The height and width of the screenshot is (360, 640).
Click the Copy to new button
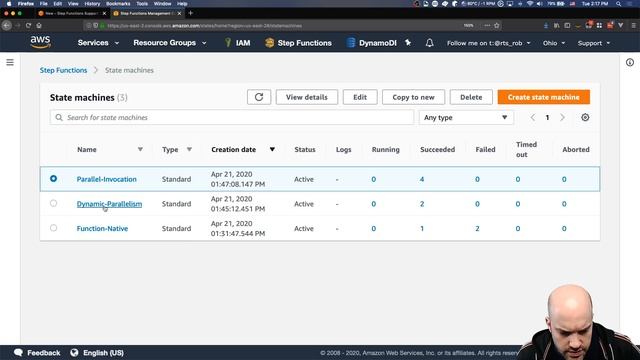413,97
